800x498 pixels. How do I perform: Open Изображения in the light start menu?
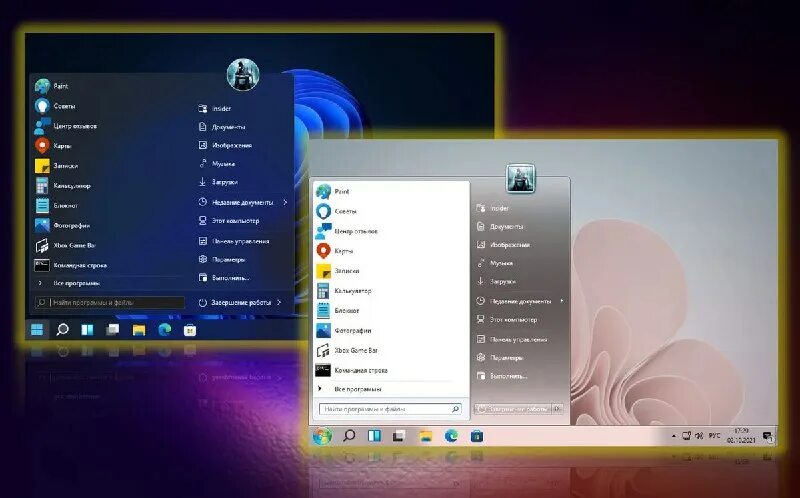[503, 245]
